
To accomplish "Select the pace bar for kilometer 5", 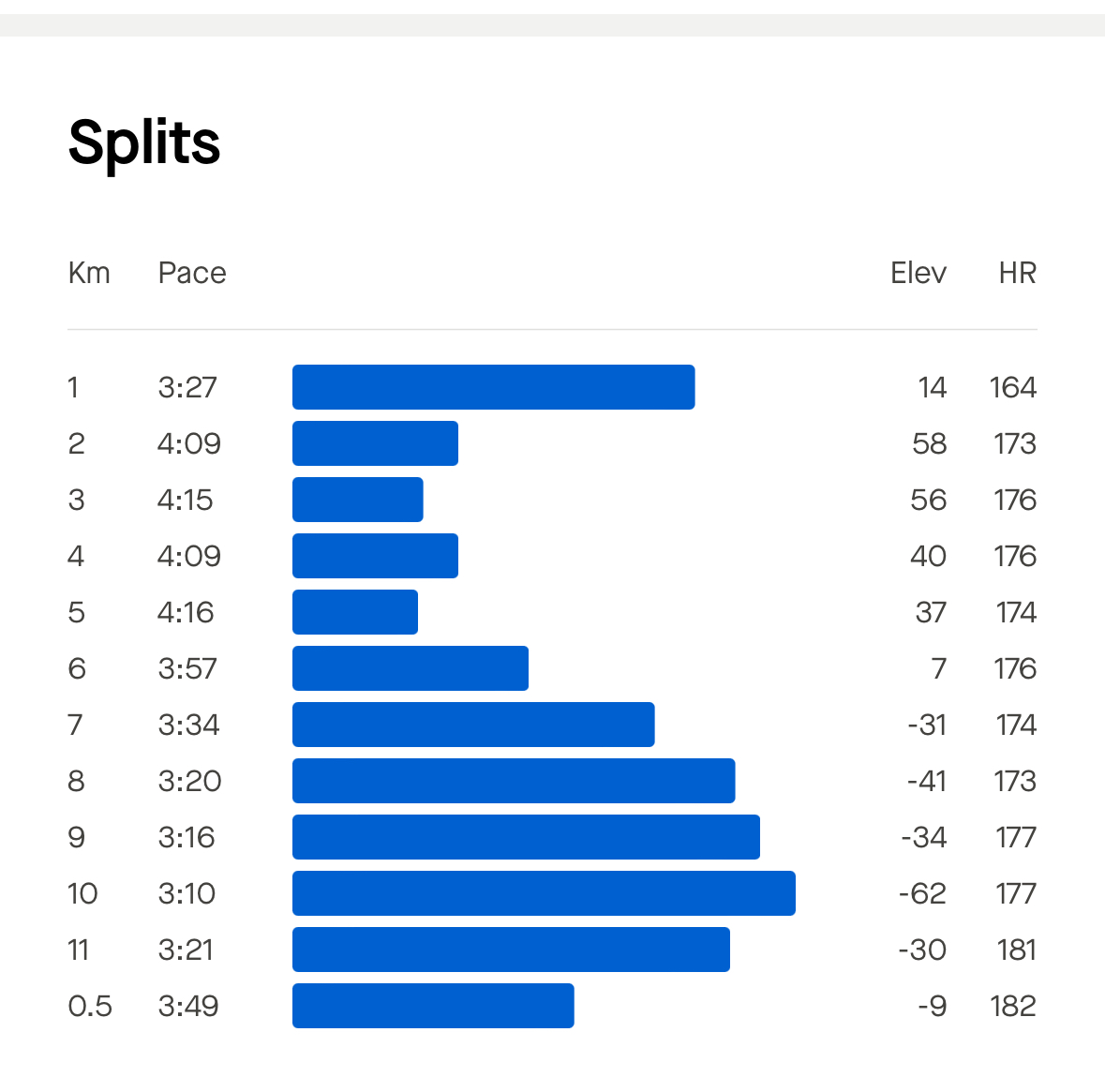I will [355, 612].
